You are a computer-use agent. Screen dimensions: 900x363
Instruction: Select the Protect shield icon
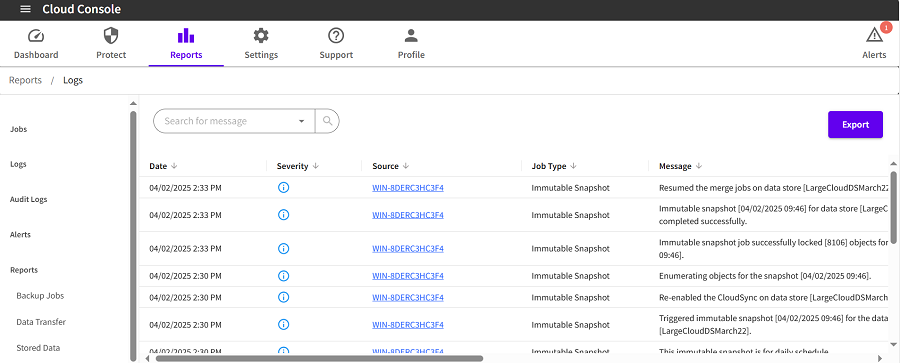click(x=111, y=36)
